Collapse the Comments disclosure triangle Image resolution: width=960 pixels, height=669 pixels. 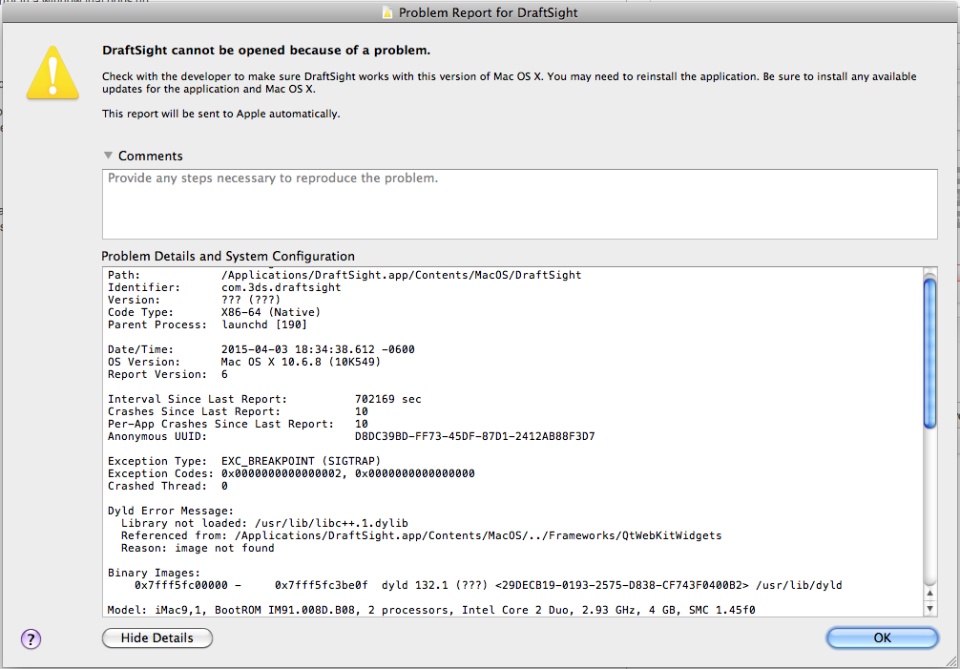pyautogui.click(x=108, y=156)
